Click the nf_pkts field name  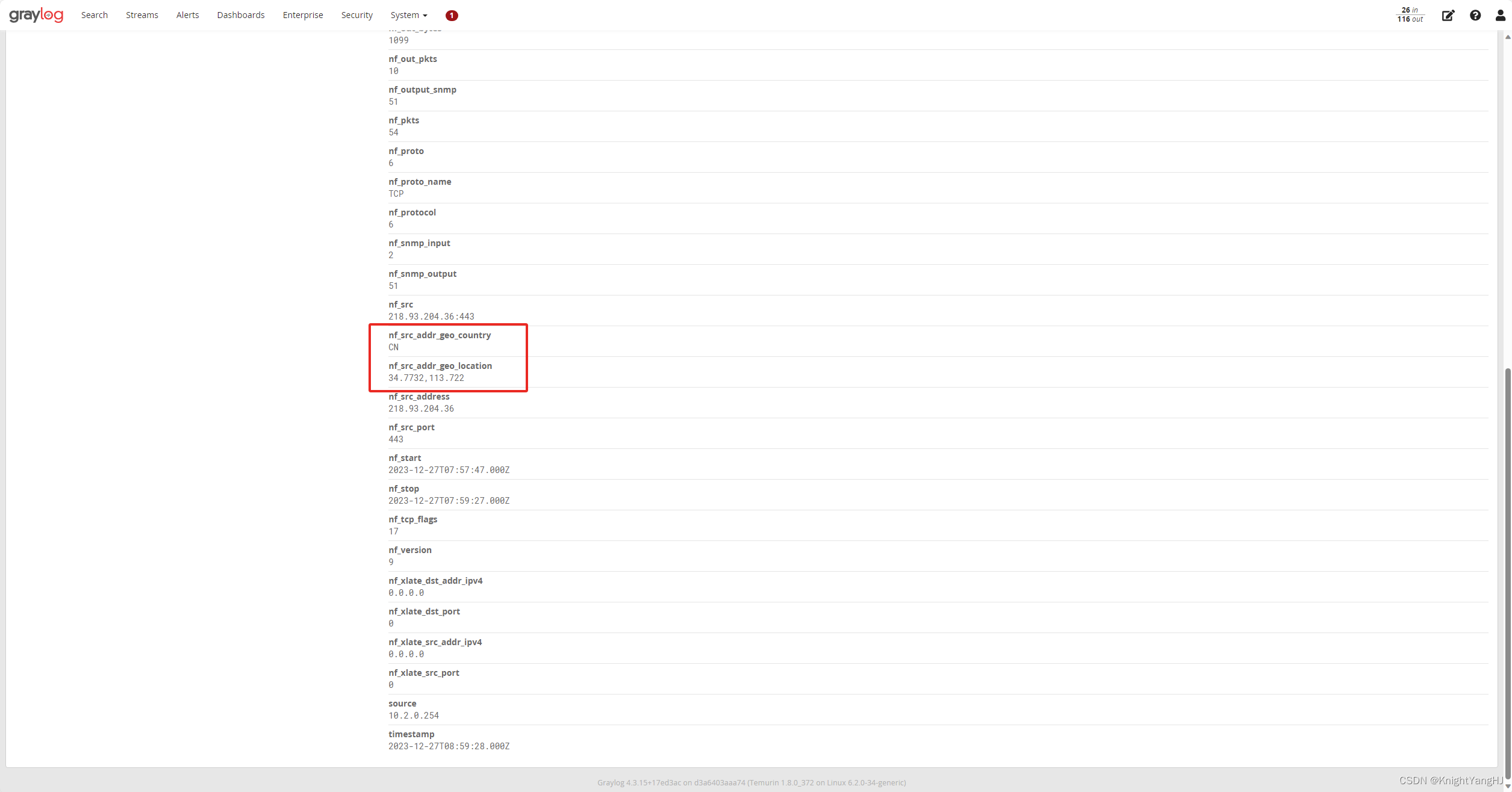click(x=403, y=120)
